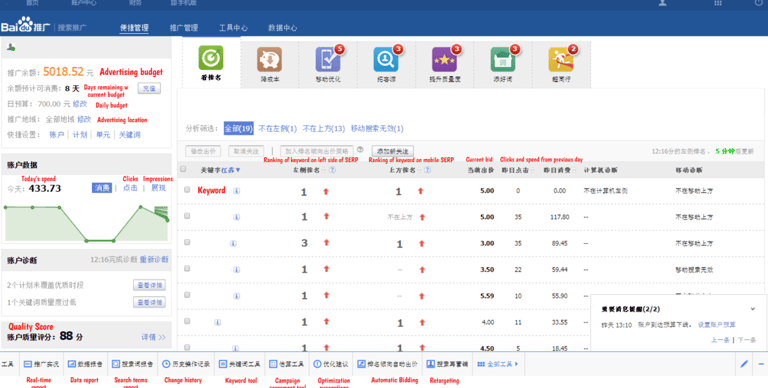Open the grid apps icon in top bar
768x388 pixels.
(718, 3)
